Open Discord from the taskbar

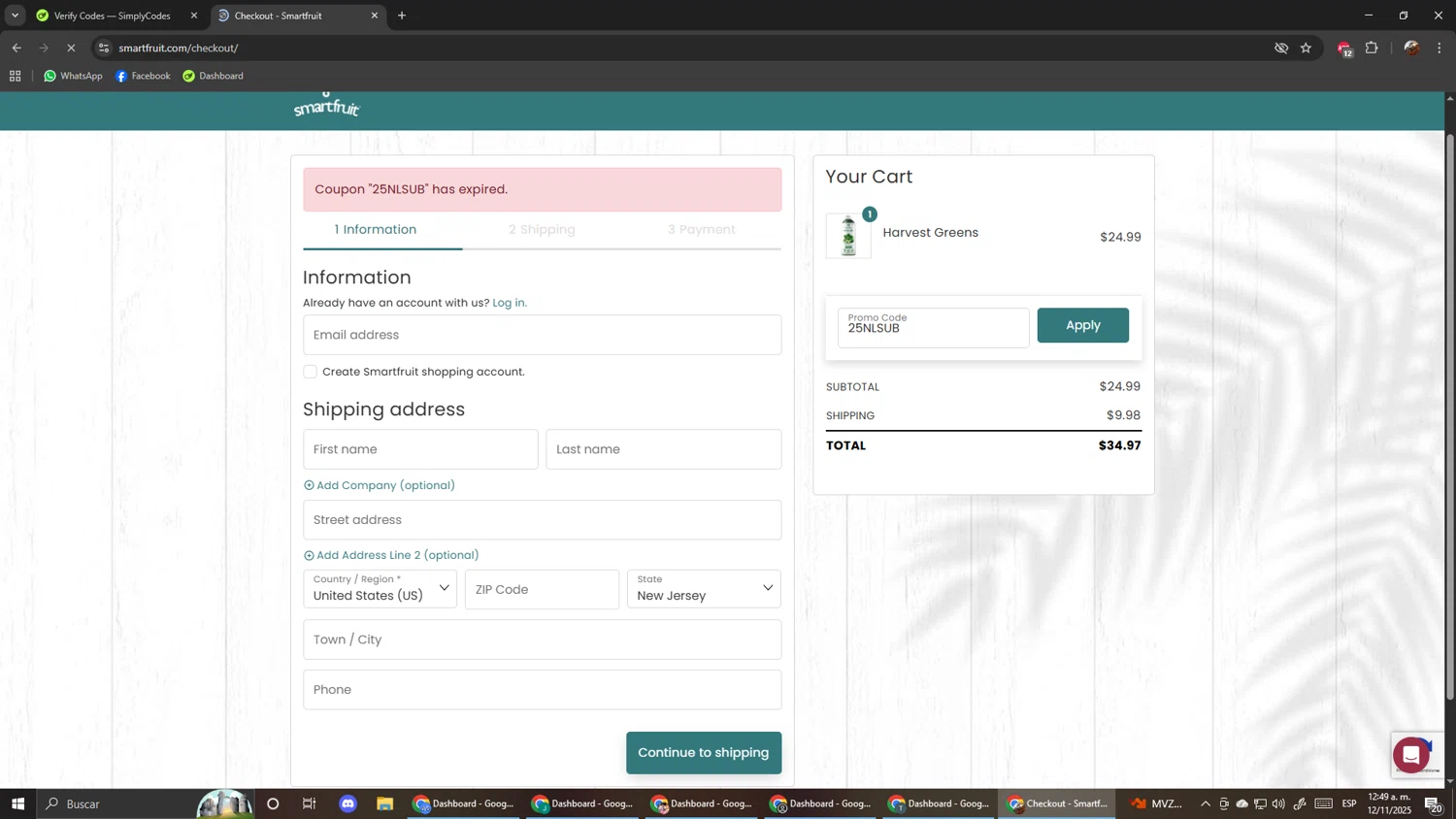click(347, 803)
